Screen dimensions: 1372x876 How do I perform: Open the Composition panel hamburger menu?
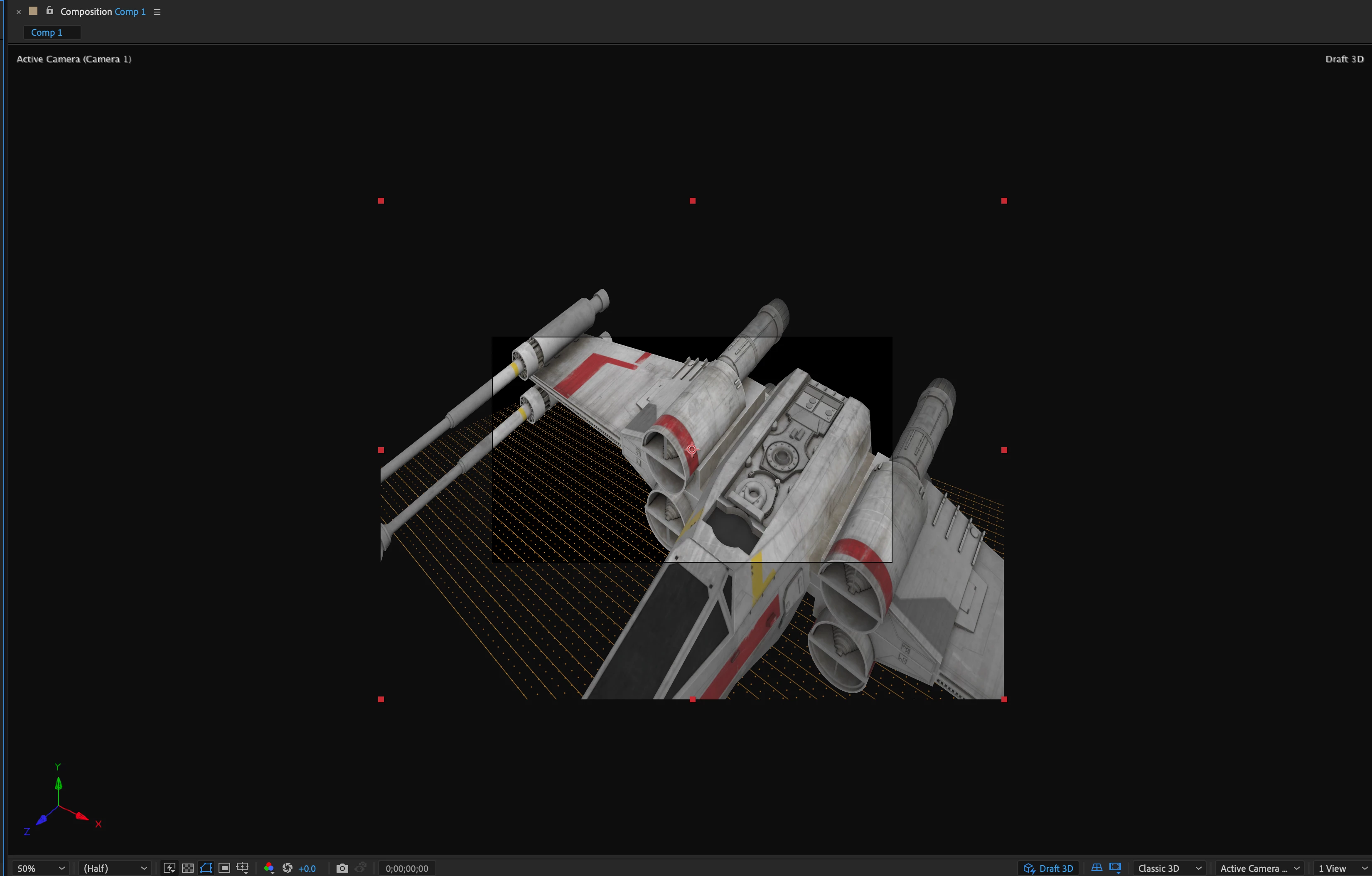tap(157, 12)
